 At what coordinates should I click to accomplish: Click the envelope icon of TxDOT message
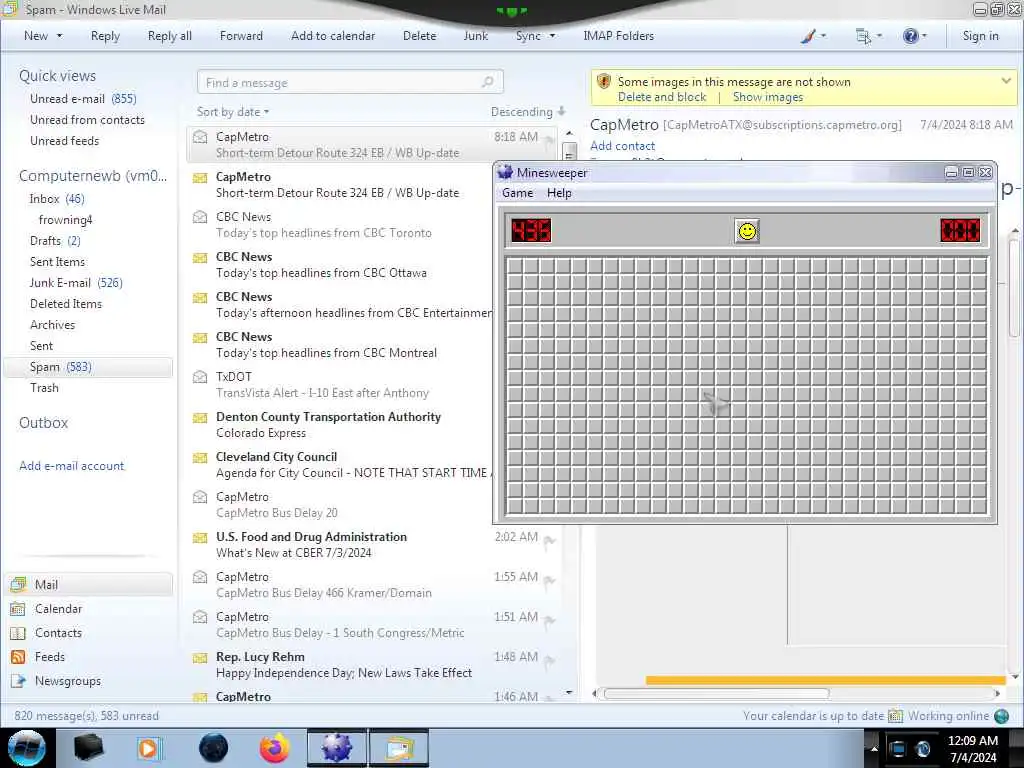[x=200, y=377]
